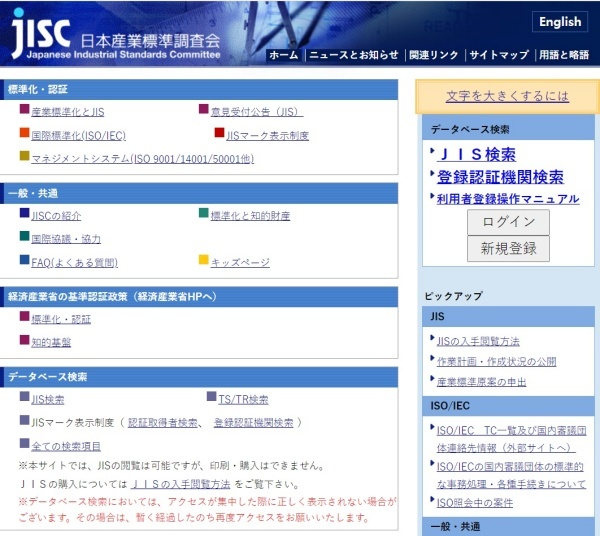
Task: Click gray square icon beside TS/TR検索
Action: 211,396
